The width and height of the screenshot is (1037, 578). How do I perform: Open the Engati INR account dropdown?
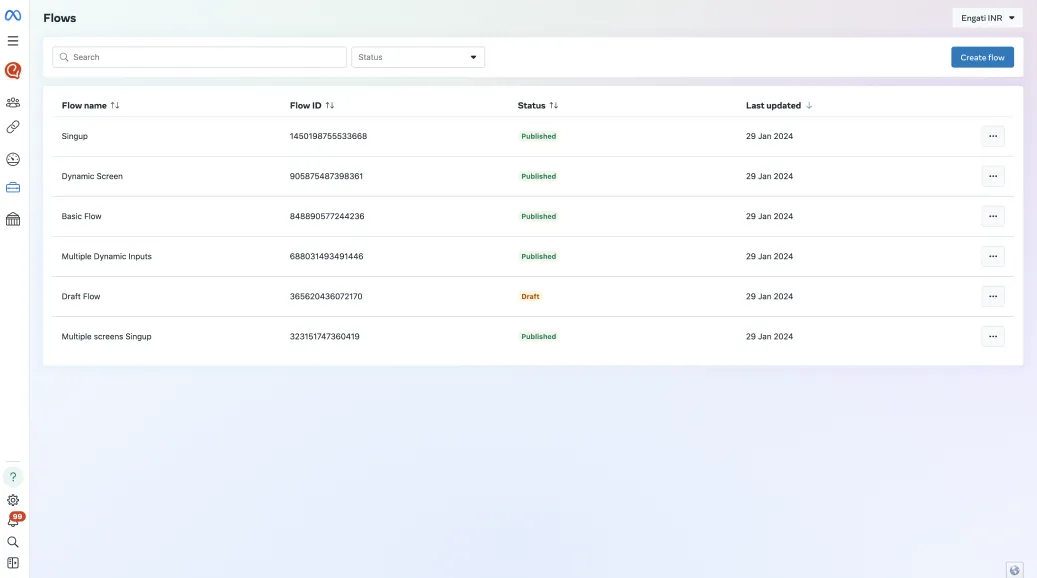point(985,17)
